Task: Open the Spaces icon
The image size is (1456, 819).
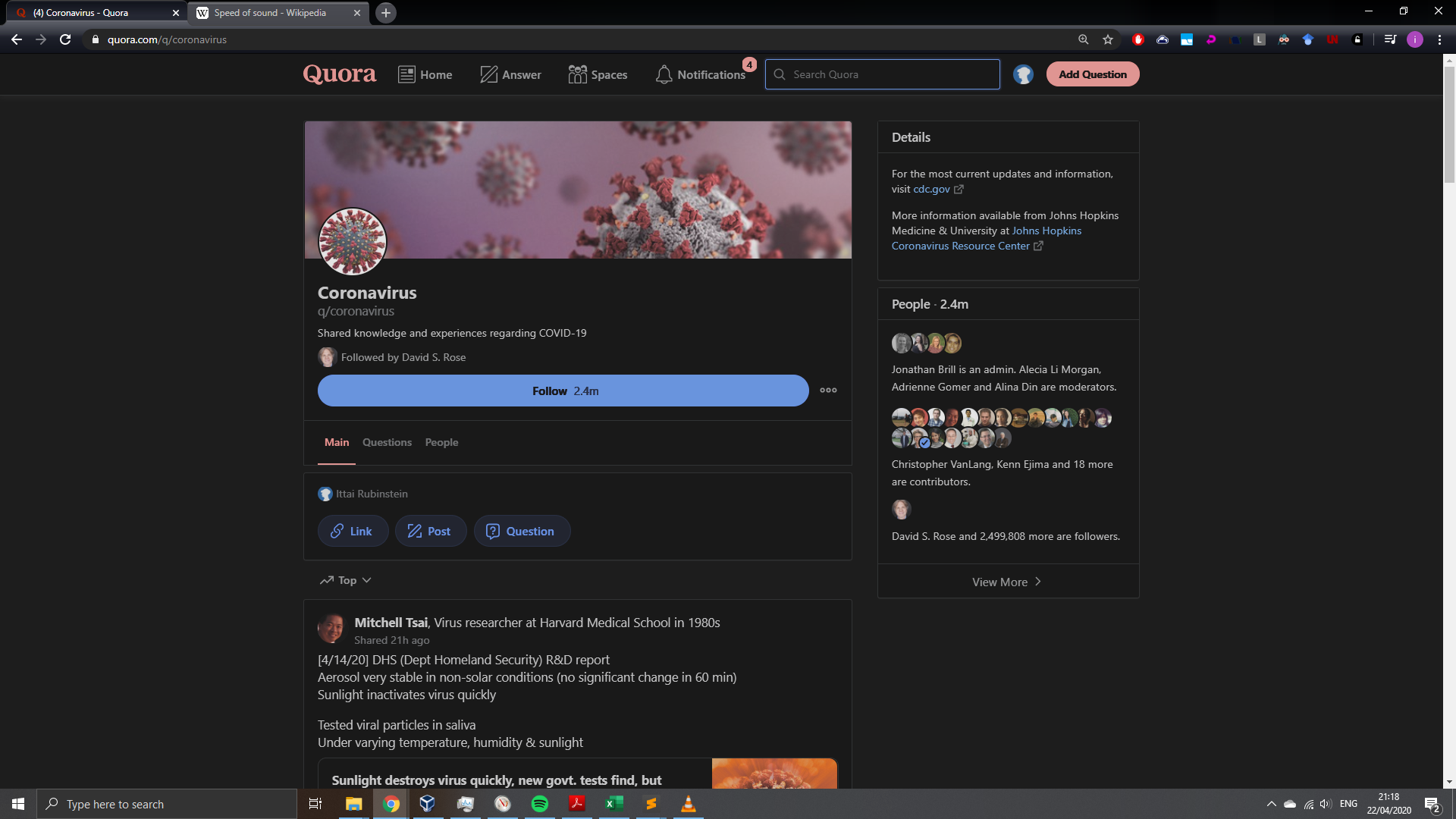Action: 577,74
